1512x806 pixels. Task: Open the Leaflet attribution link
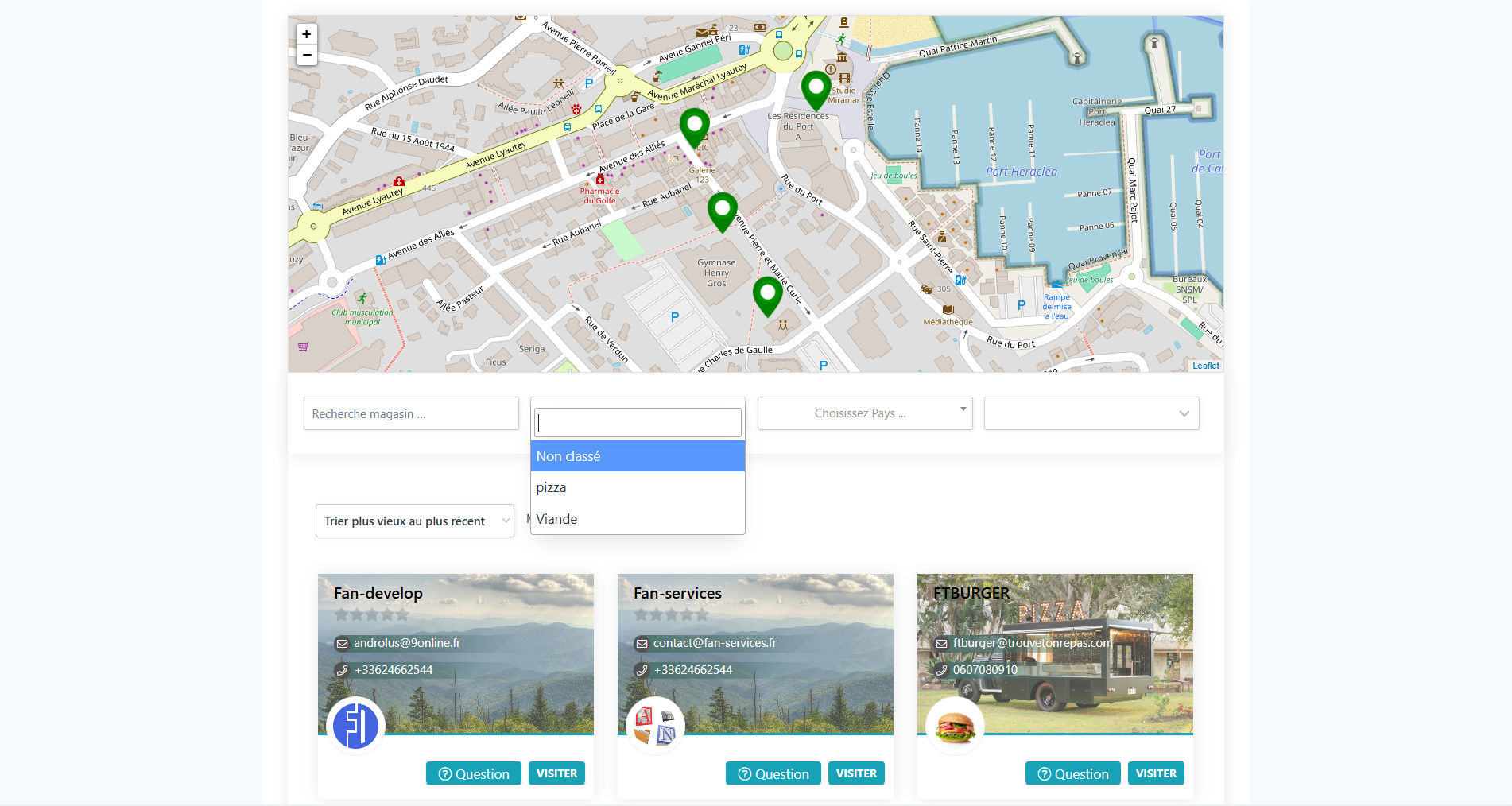(1205, 365)
